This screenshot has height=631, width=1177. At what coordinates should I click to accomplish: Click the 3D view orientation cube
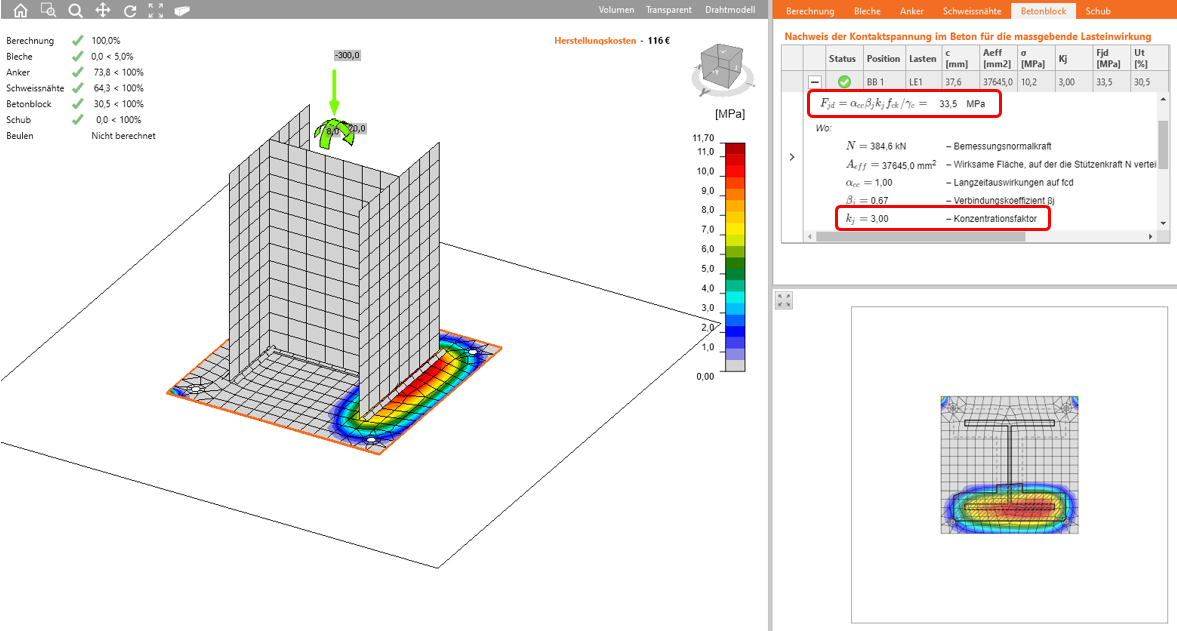click(718, 68)
